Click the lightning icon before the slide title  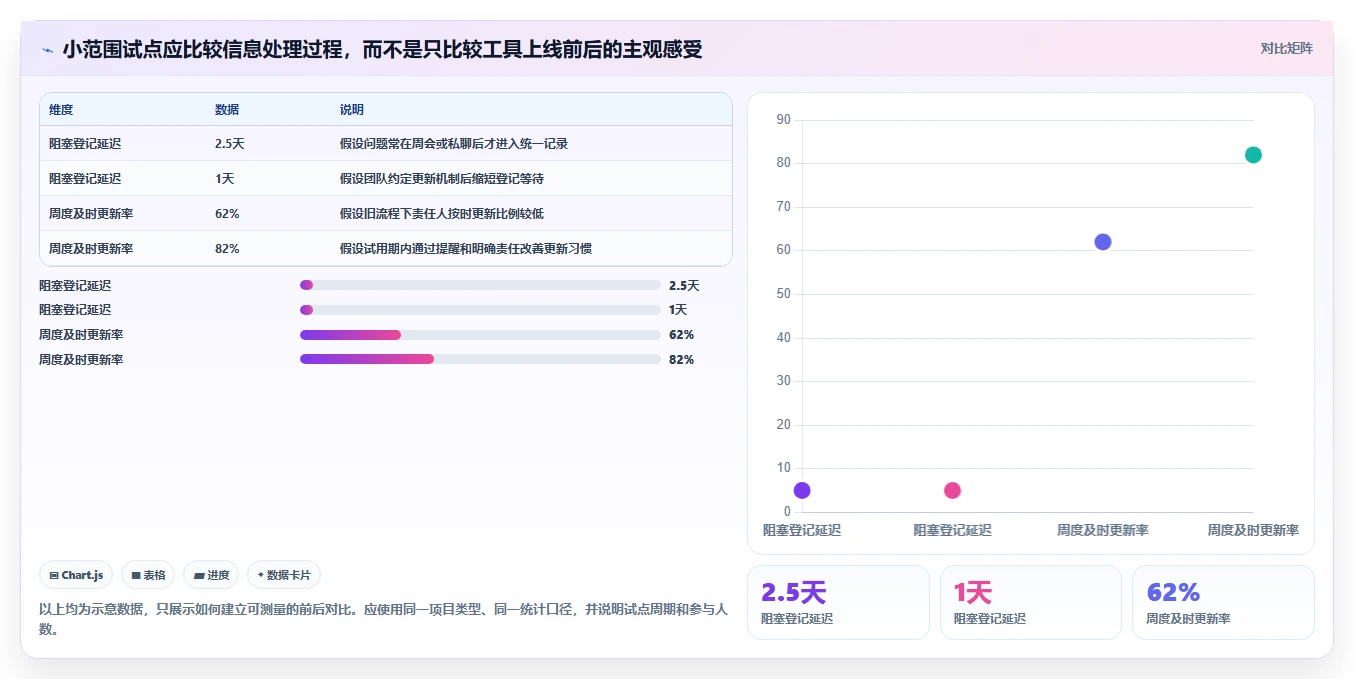click(x=47, y=49)
